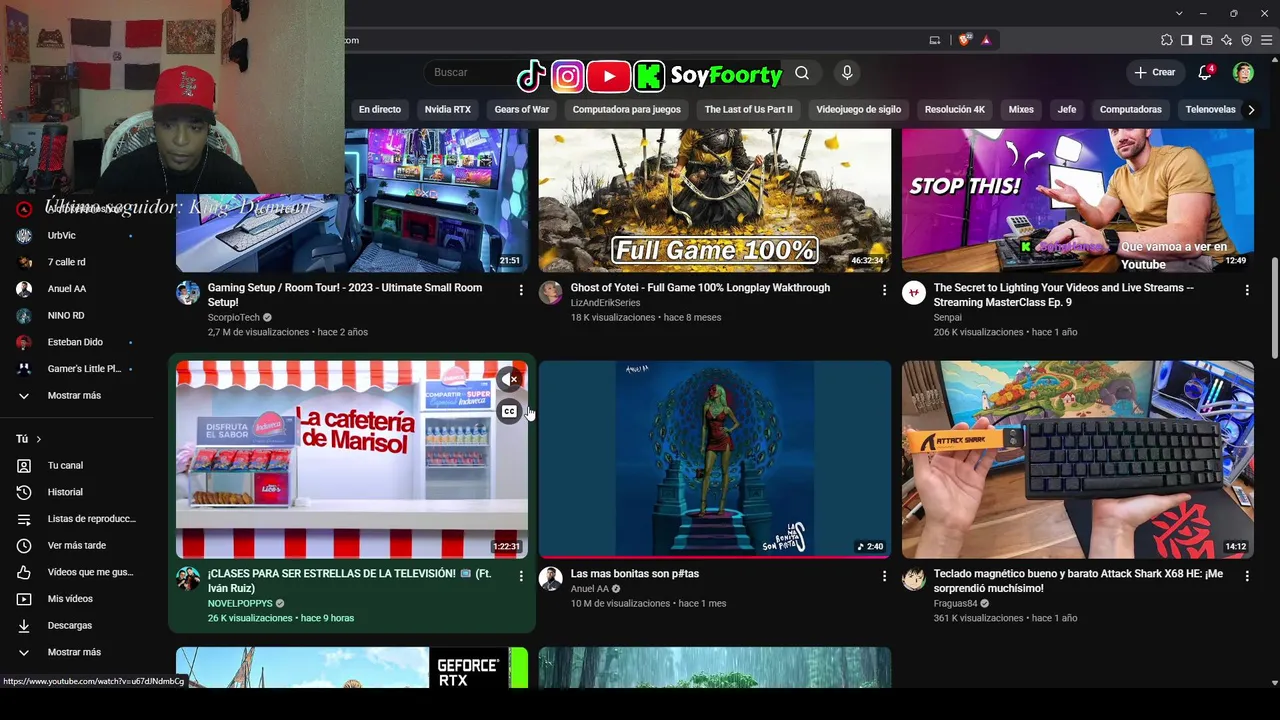The height and width of the screenshot is (720, 1280).
Task: Select the Resolución 4K chip
Action: pos(955,110)
